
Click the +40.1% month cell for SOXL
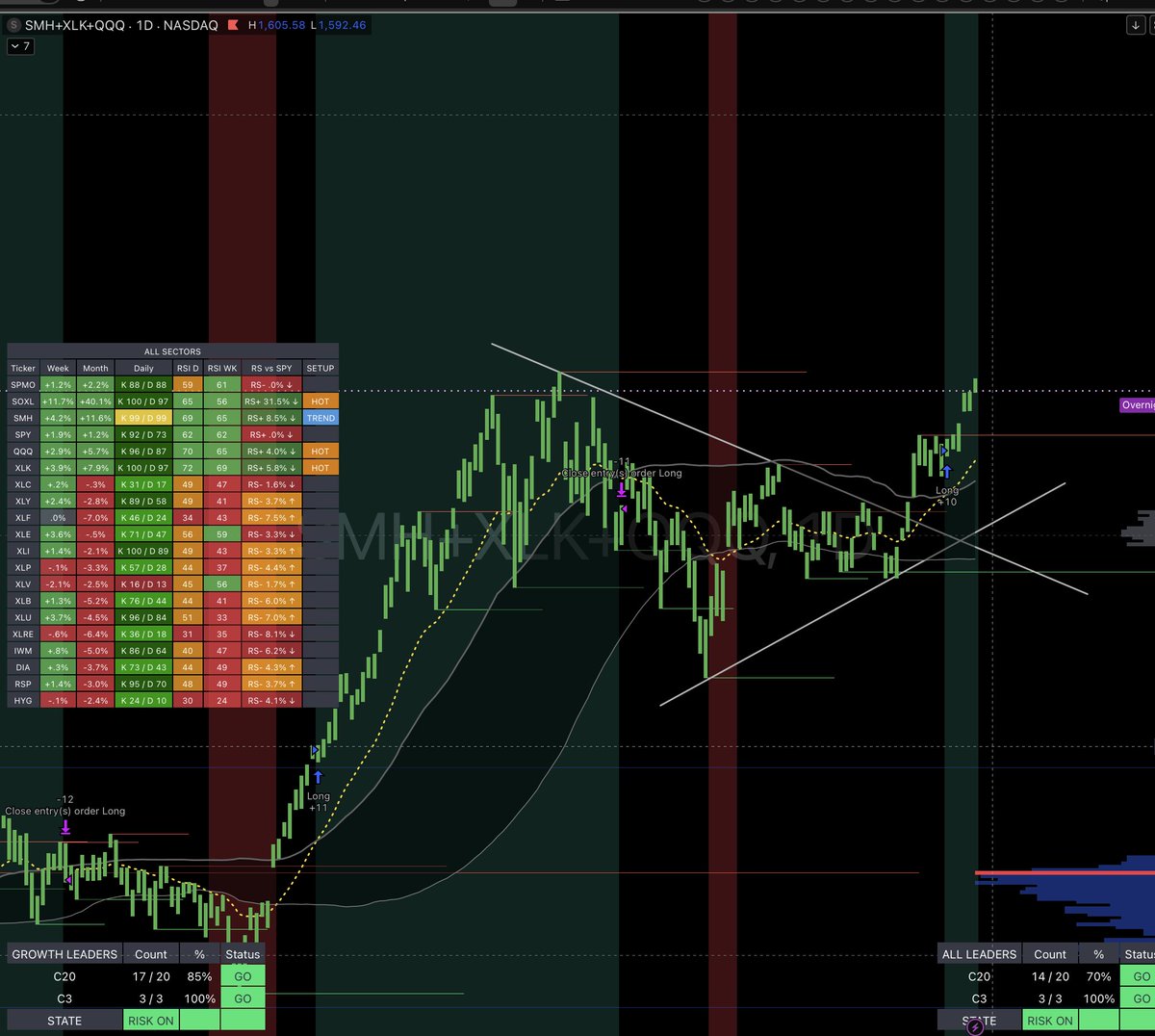point(95,401)
